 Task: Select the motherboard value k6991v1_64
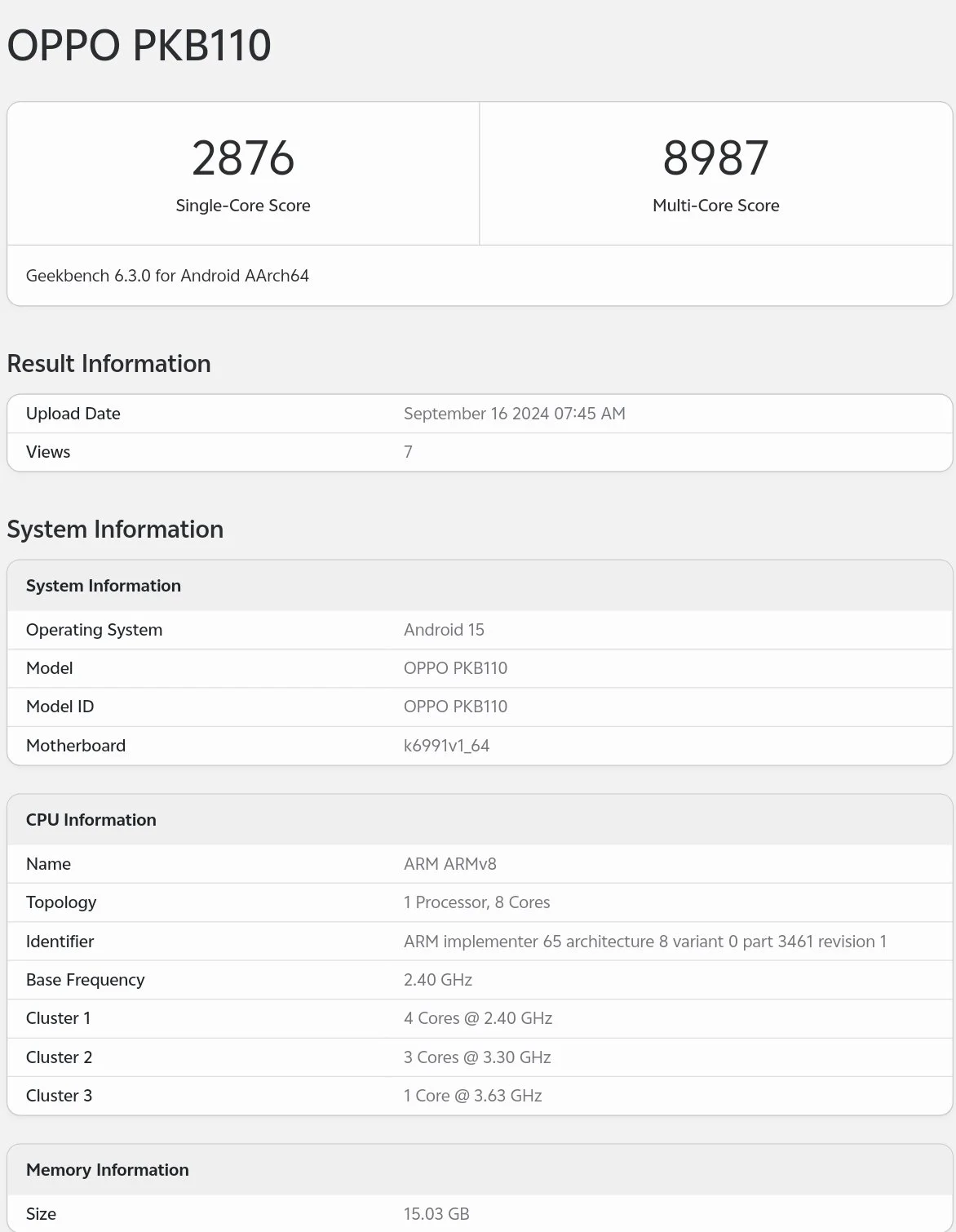446,746
